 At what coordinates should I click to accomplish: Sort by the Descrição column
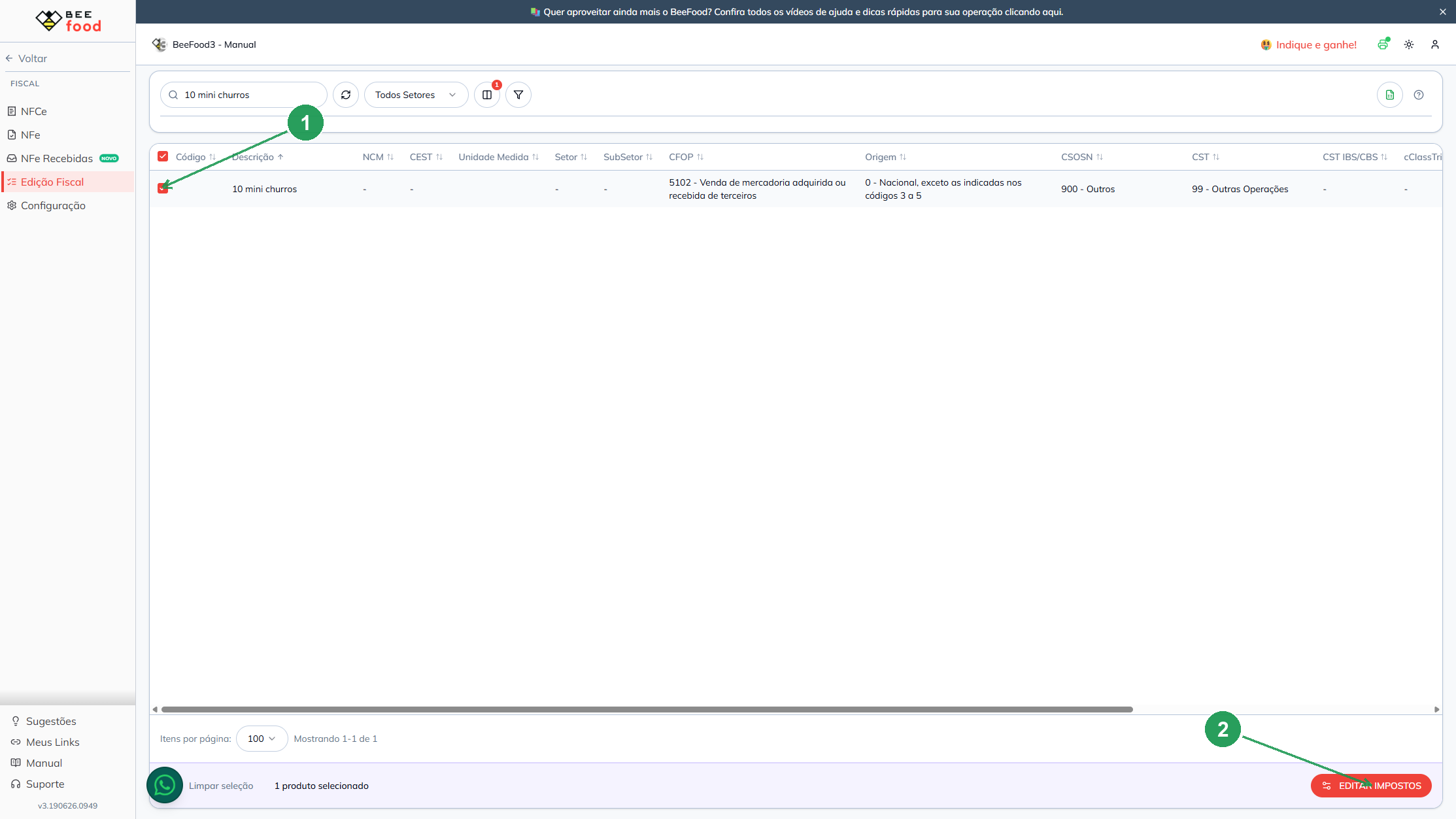coord(258,157)
